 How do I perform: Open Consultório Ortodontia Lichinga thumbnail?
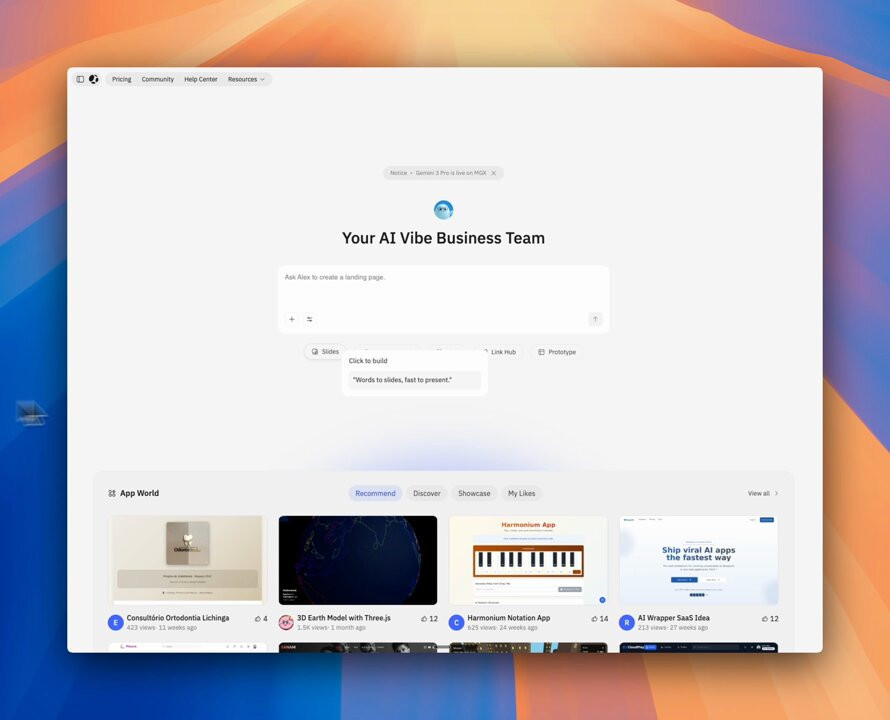coord(187,560)
